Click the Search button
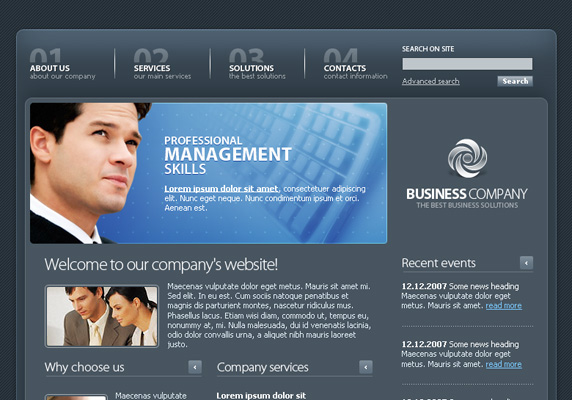Screen dimensions: 572x400 tap(515, 81)
